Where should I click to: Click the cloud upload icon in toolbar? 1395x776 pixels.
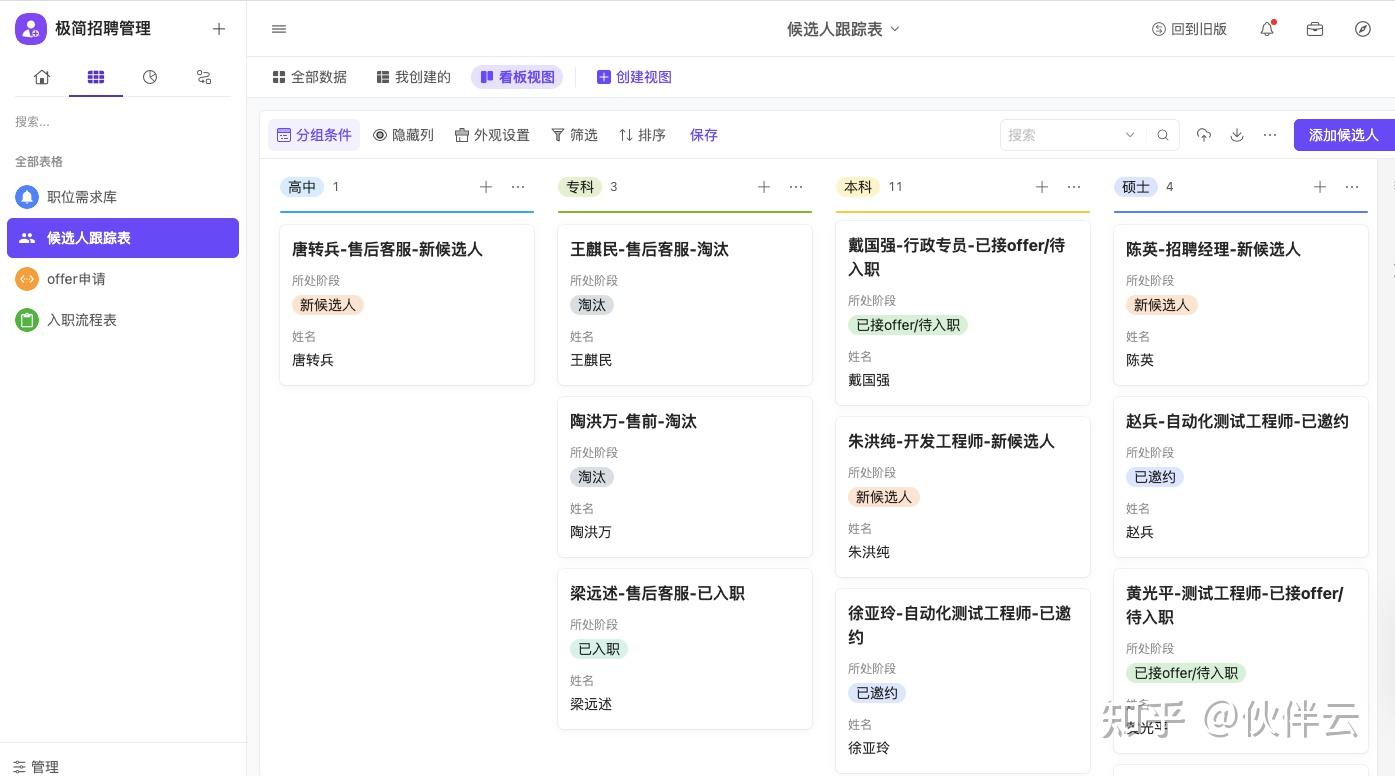(1204, 135)
